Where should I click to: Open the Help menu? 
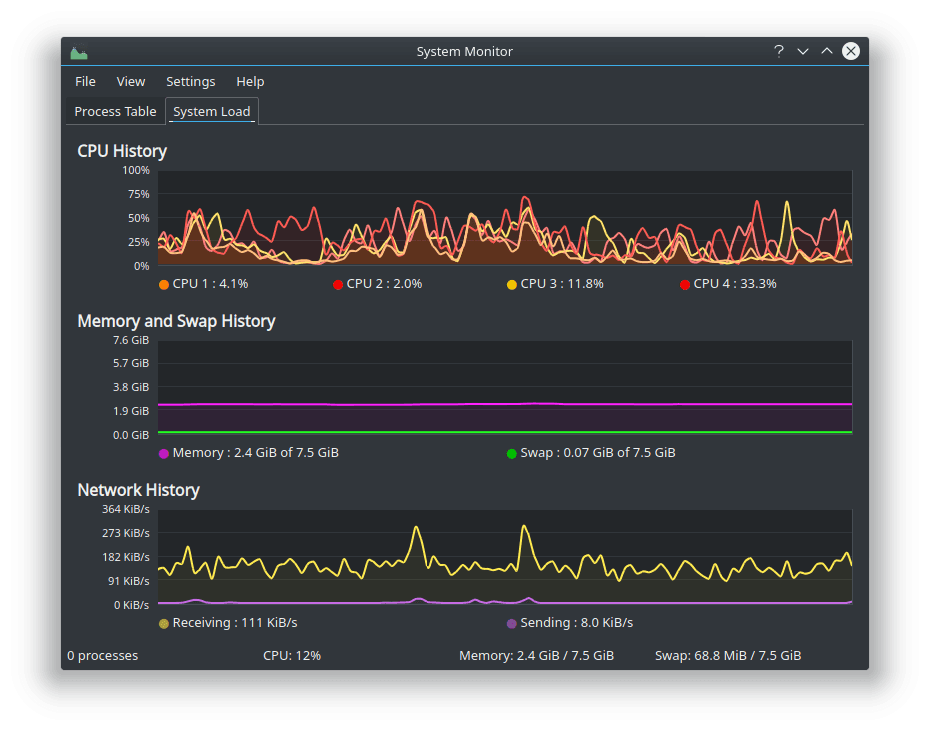(x=250, y=81)
